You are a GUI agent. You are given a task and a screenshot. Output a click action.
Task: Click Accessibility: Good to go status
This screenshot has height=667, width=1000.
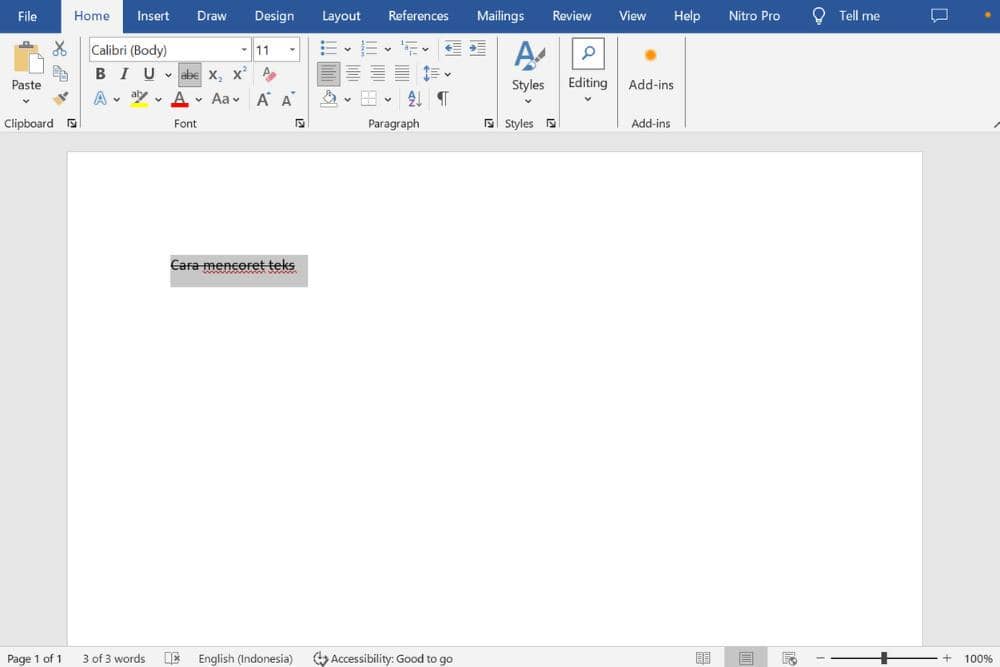[383, 658]
